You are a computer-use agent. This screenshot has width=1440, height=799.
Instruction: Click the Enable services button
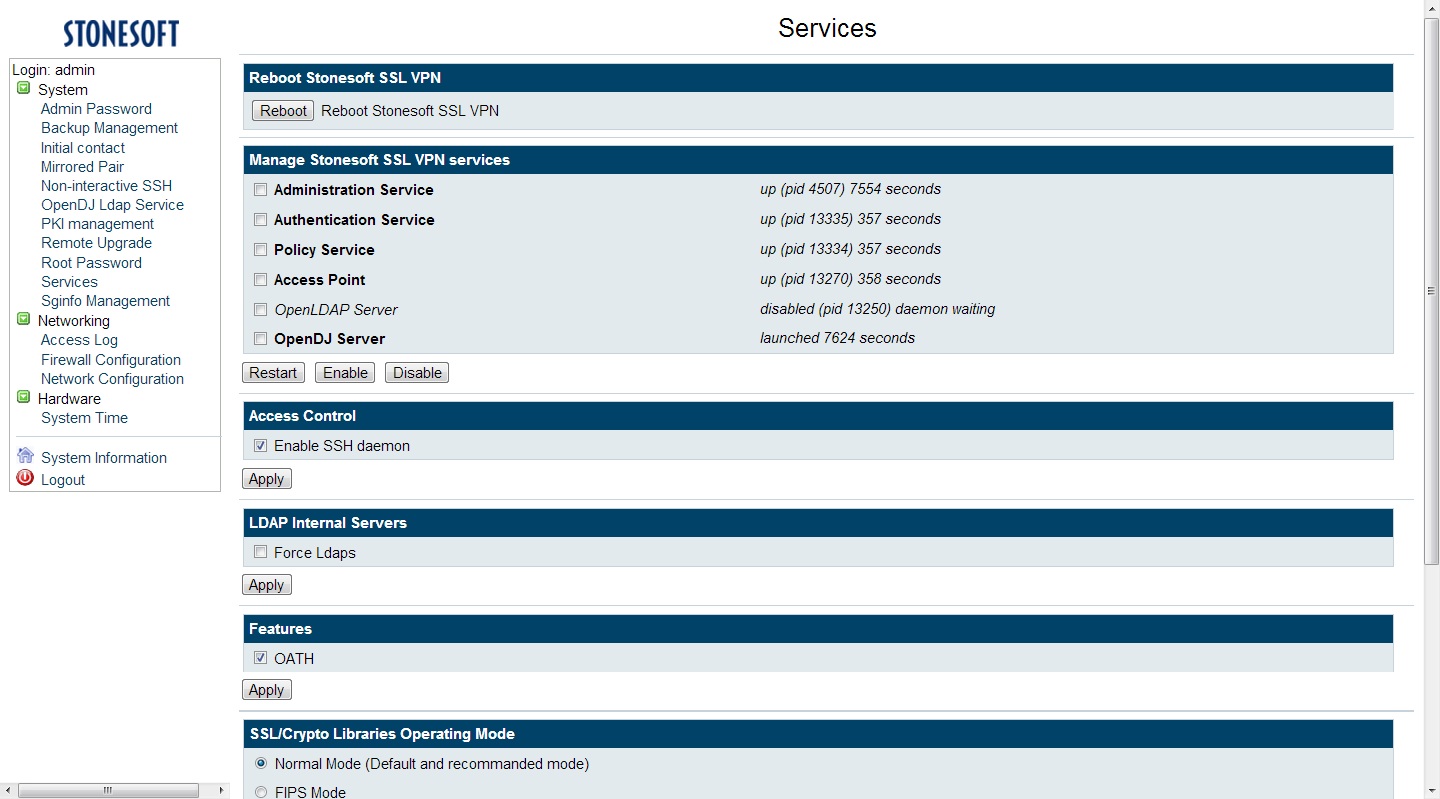point(345,373)
